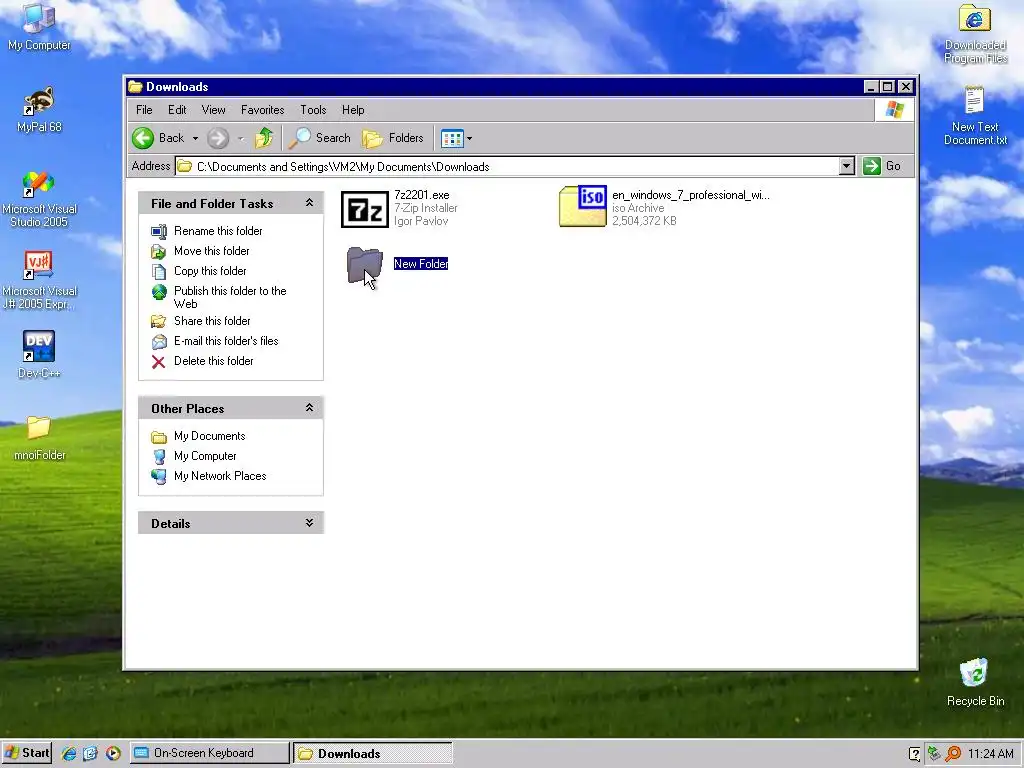Open the Back history dropdown arrow
This screenshot has width=1024, height=768.
[195, 138]
